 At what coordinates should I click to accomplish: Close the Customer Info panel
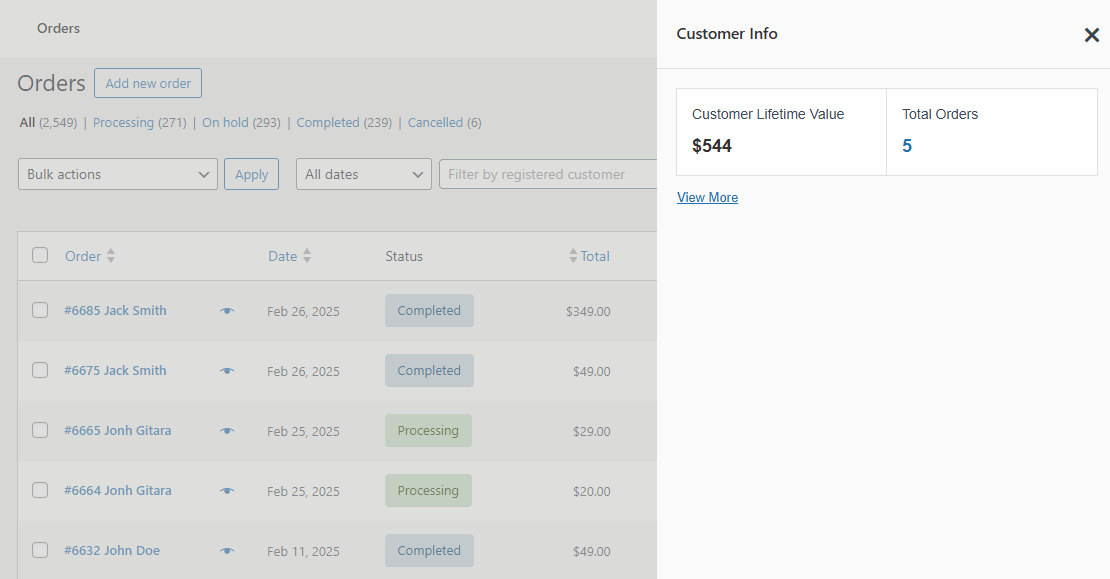click(1092, 35)
